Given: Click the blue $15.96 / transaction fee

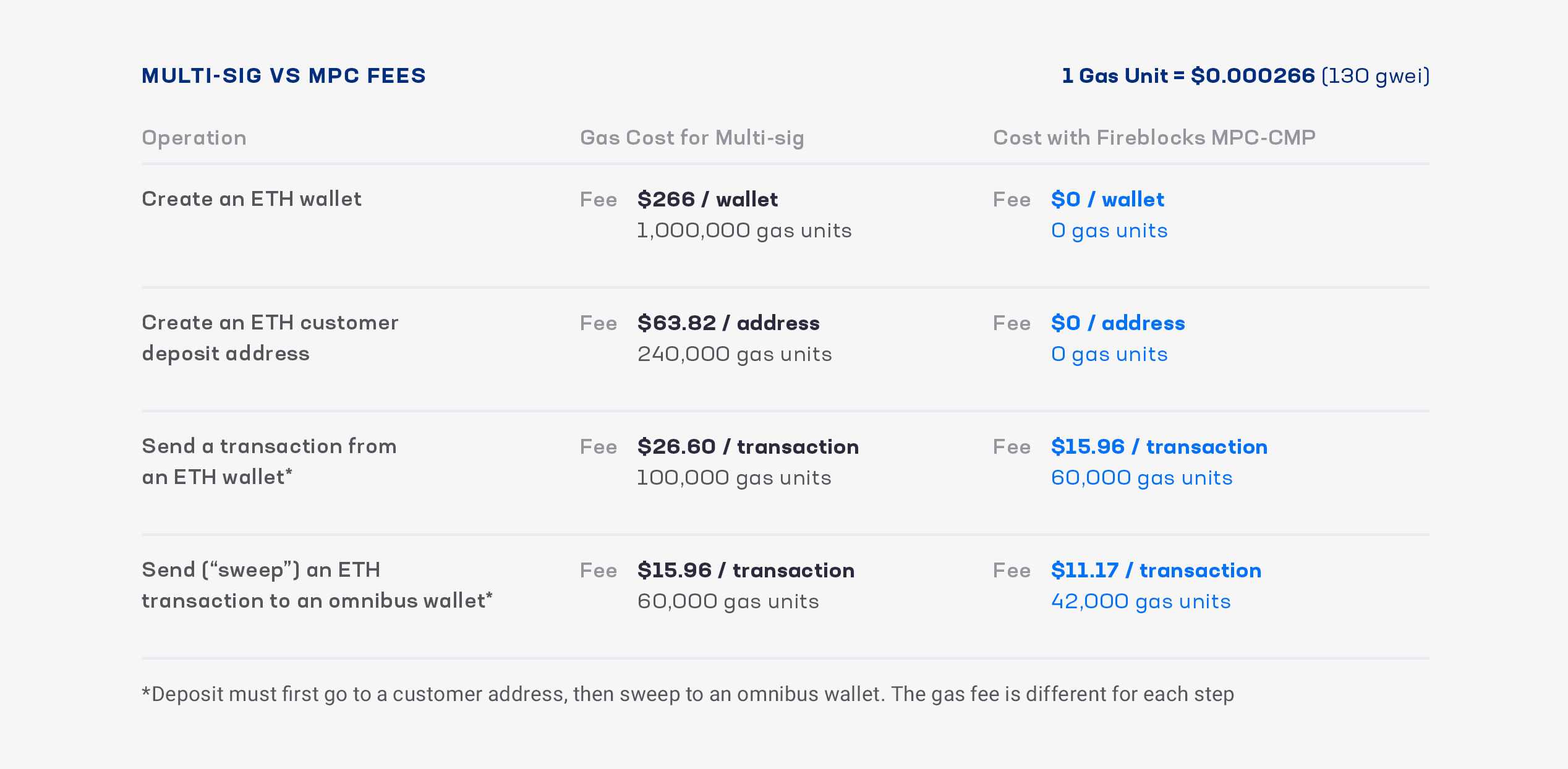Looking at the screenshot, I should [1159, 446].
